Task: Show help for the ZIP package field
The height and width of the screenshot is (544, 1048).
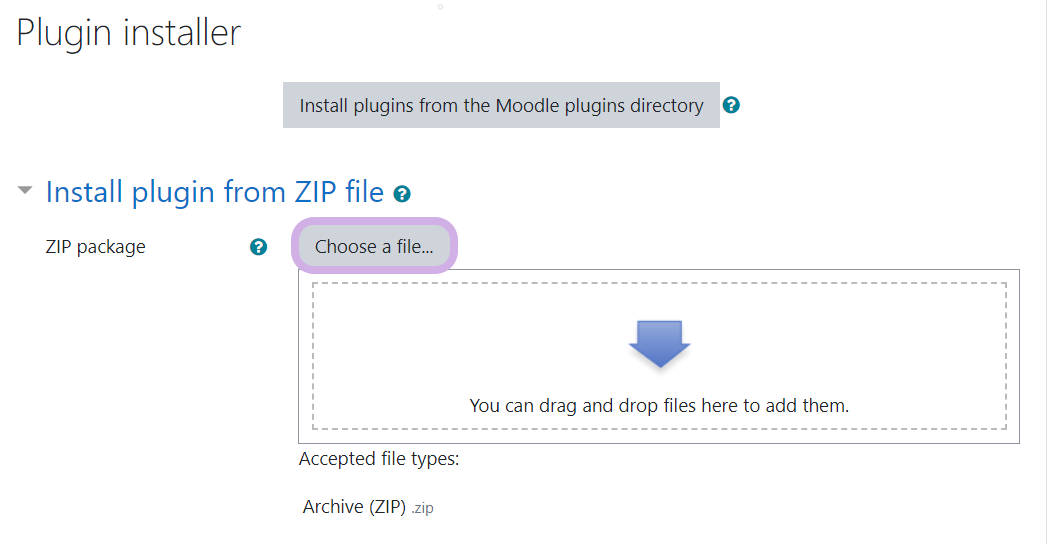Action: pyautogui.click(x=259, y=247)
